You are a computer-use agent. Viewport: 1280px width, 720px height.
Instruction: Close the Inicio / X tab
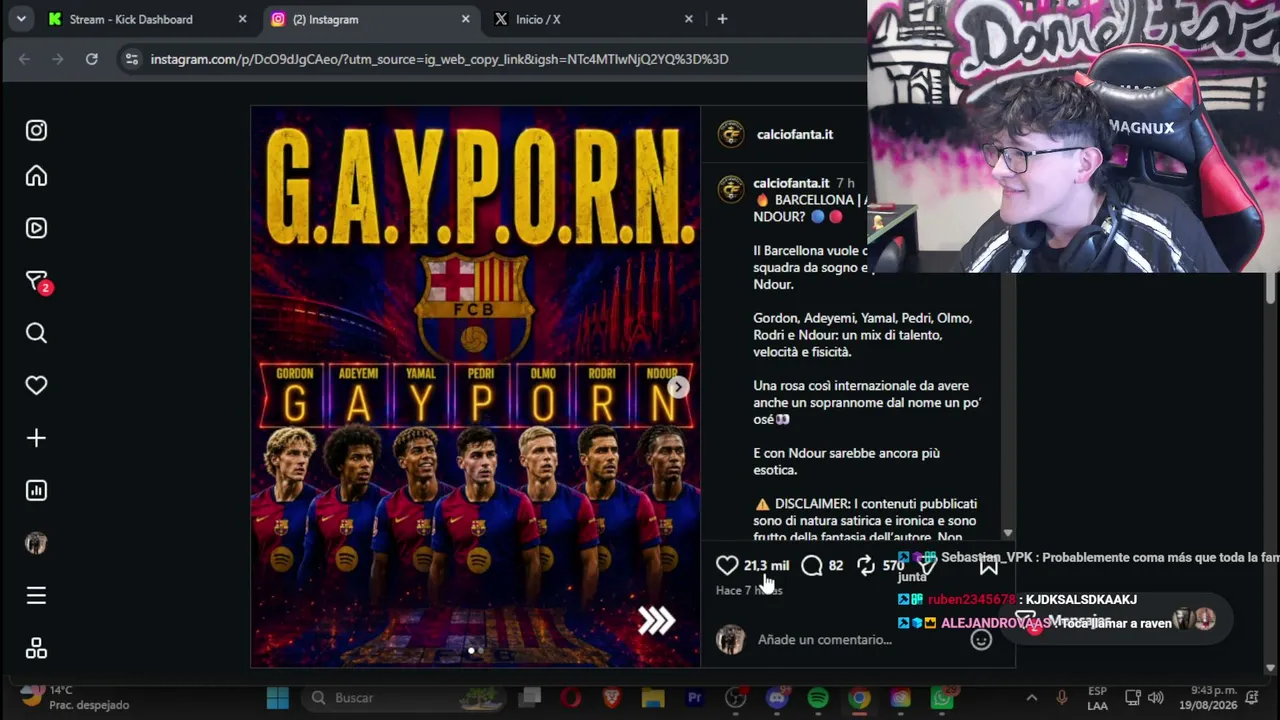click(x=688, y=19)
